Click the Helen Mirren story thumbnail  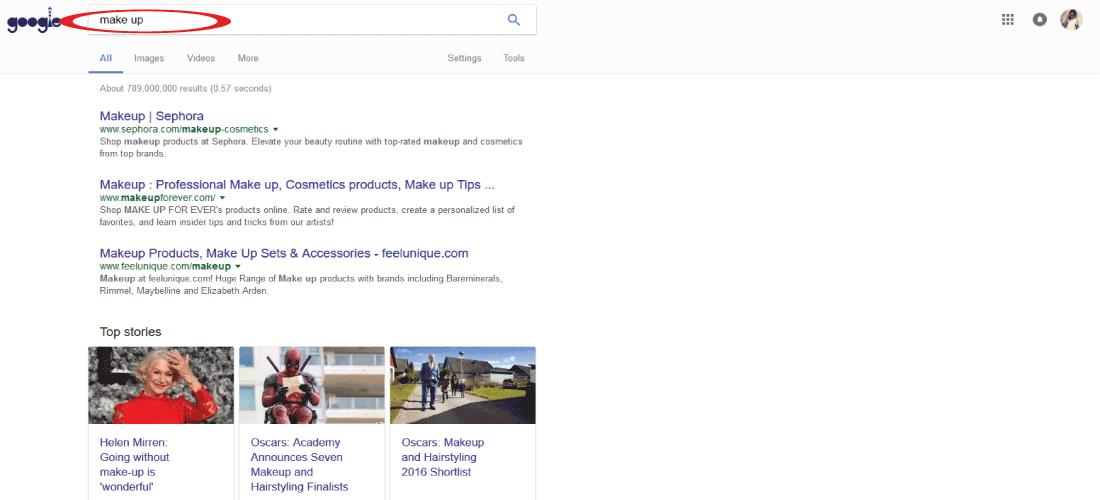click(x=161, y=385)
